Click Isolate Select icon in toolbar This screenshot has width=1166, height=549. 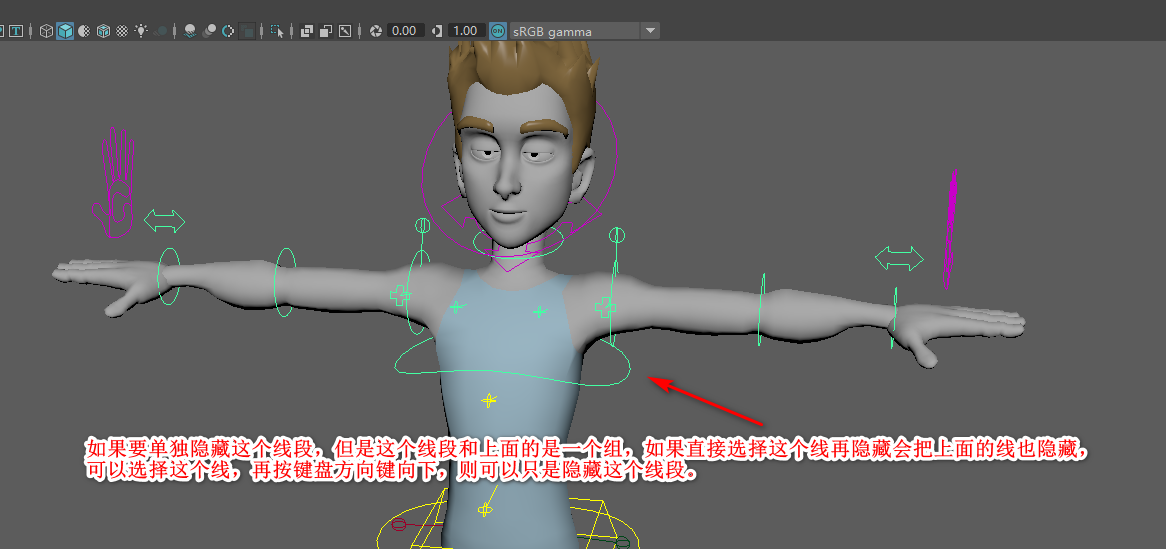[279, 31]
